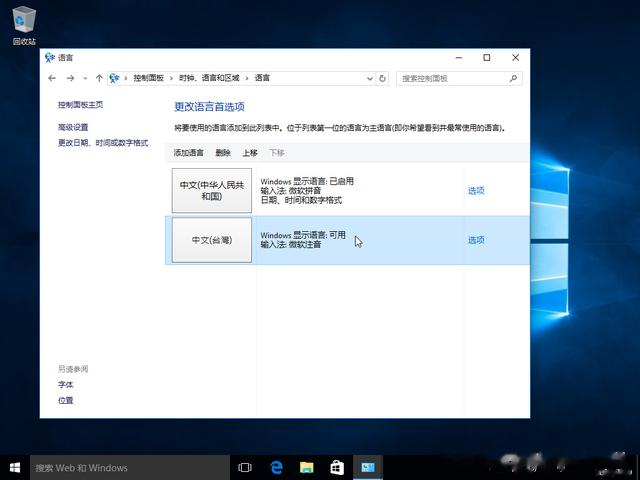
Task: Click 添加语言 in the toolbar
Action: click(189, 153)
